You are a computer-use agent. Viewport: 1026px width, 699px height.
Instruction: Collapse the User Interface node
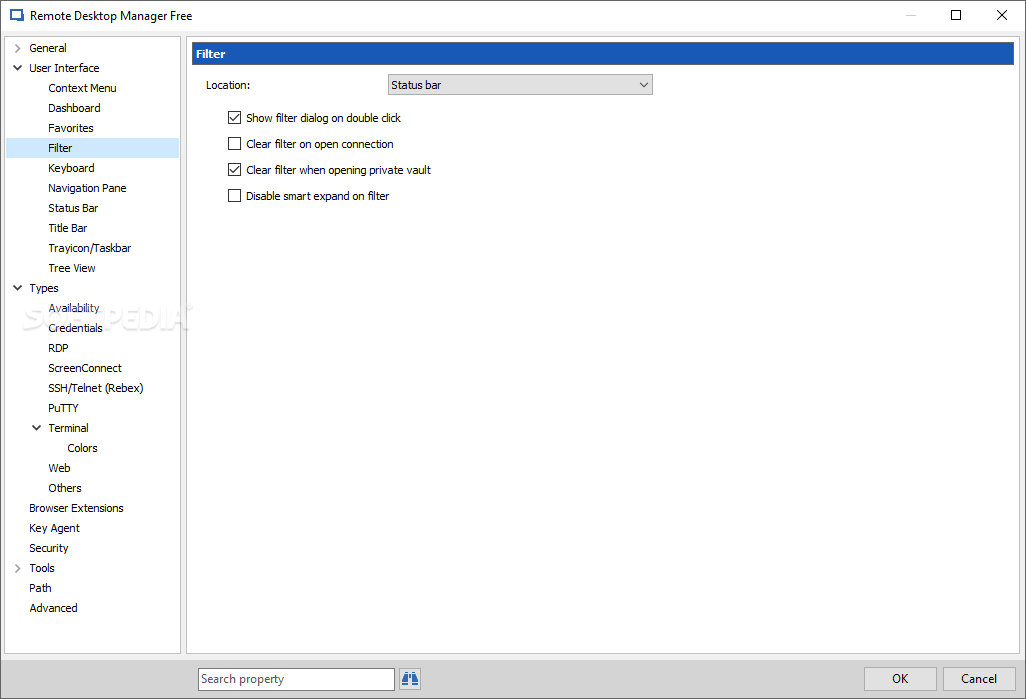18,67
